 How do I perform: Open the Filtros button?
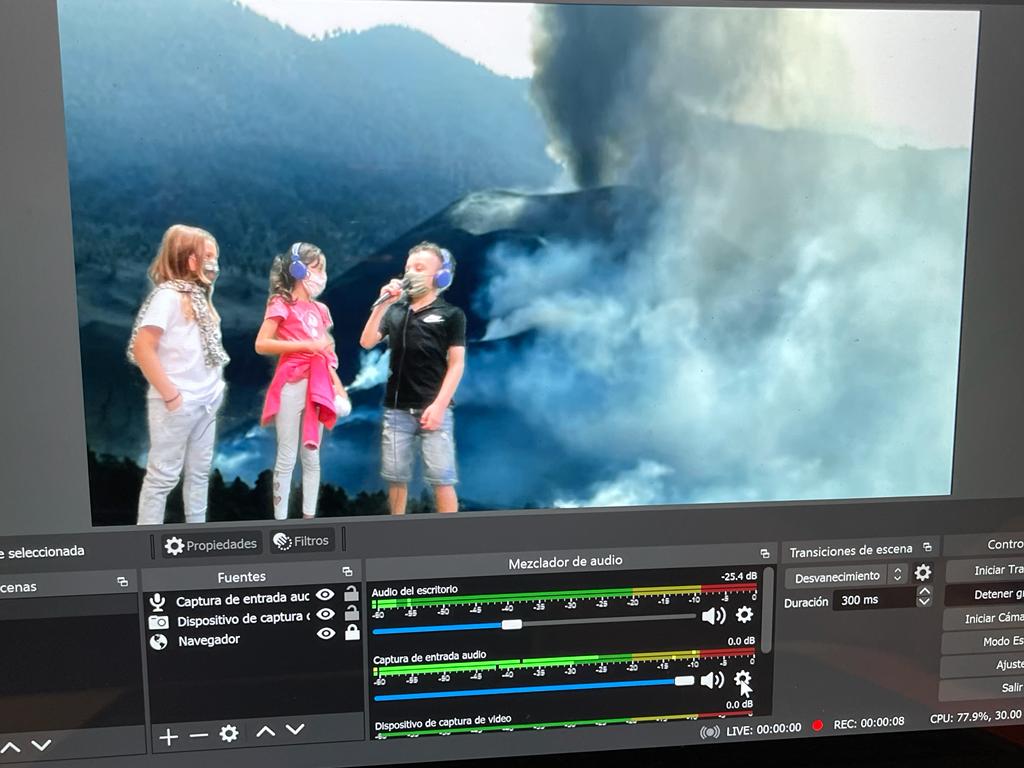(x=302, y=541)
